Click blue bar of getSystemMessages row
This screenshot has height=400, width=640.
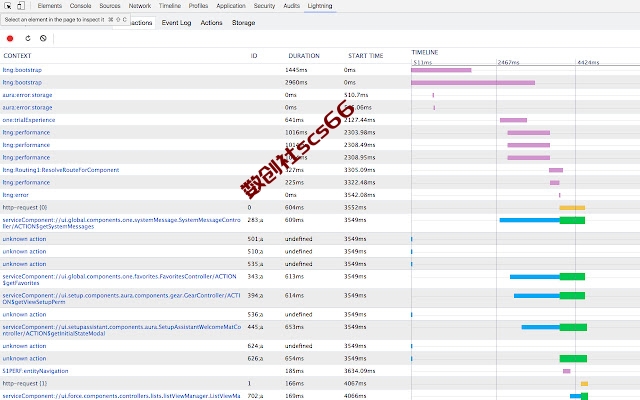[529, 220]
